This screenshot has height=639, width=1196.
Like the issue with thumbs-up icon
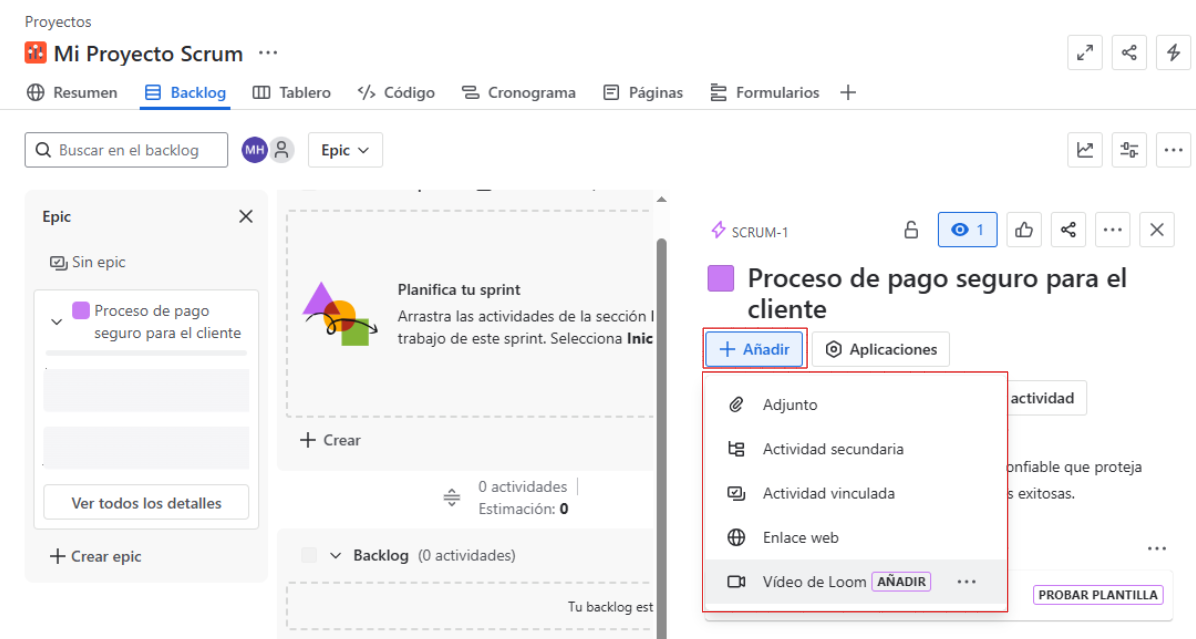pos(1023,230)
